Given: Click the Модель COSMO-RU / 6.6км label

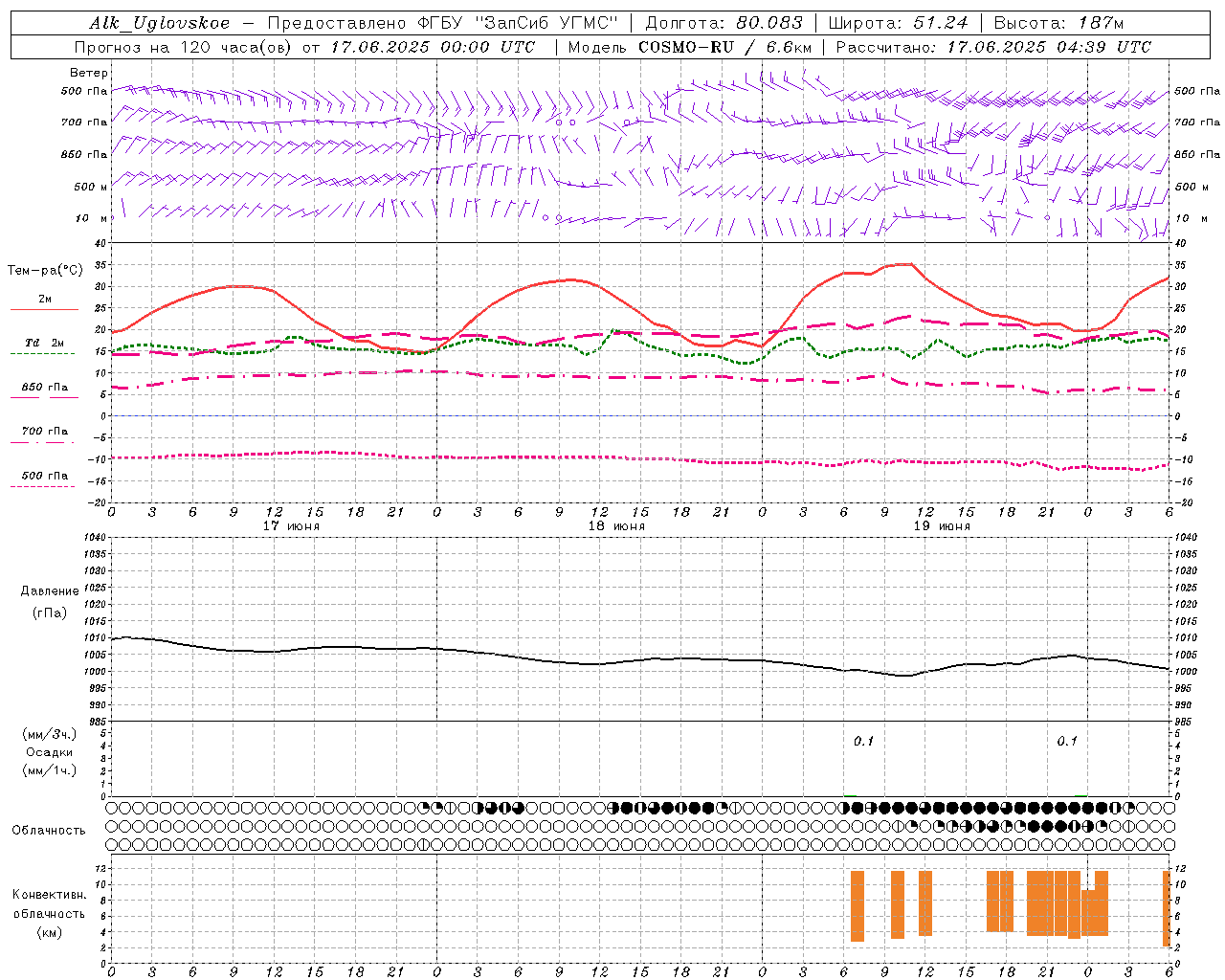Looking at the screenshot, I should [x=690, y=47].
